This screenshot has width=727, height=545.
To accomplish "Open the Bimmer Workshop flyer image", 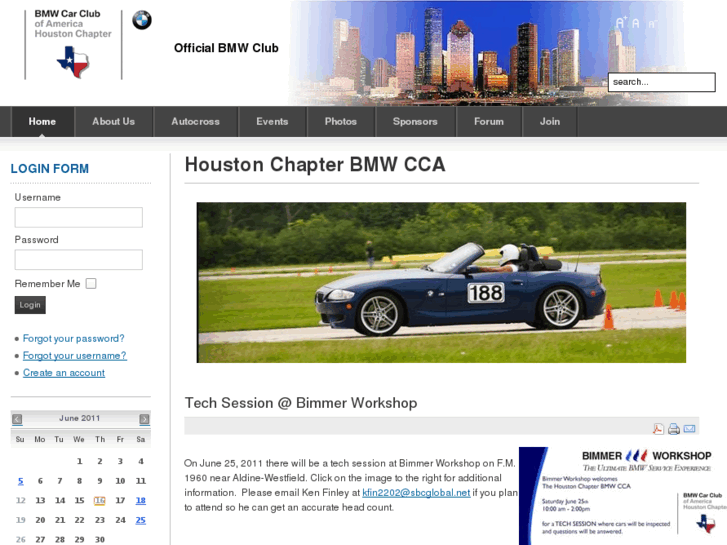I will click(623, 496).
